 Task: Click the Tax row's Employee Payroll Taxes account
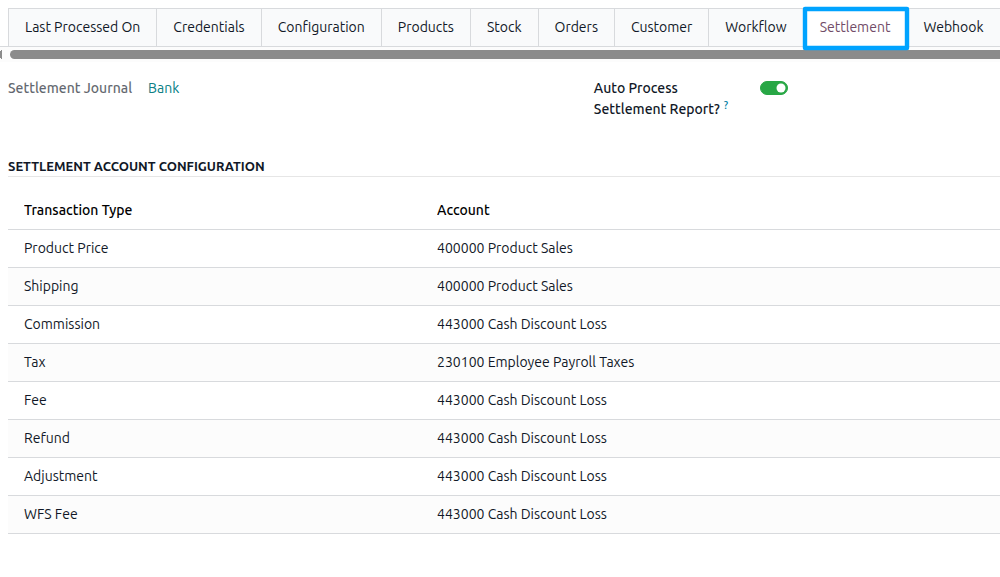(x=535, y=362)
